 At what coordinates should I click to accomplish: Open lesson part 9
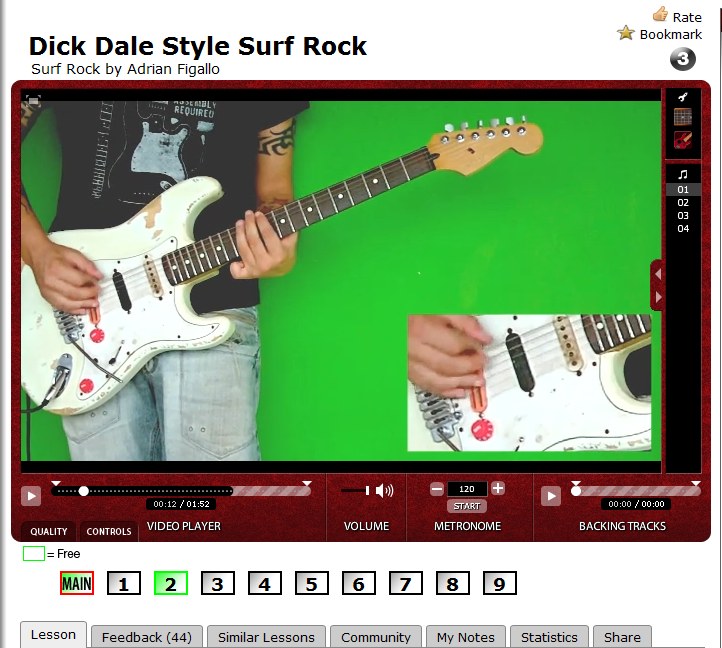tap(500, 584)
